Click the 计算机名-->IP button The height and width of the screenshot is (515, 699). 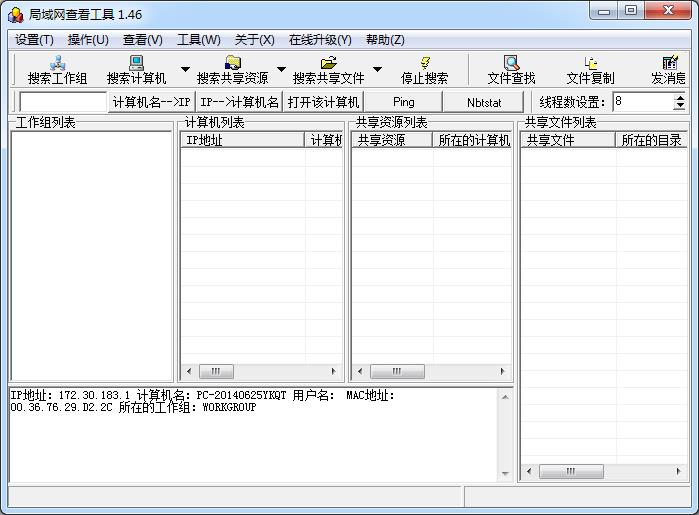tap(152, 102)
